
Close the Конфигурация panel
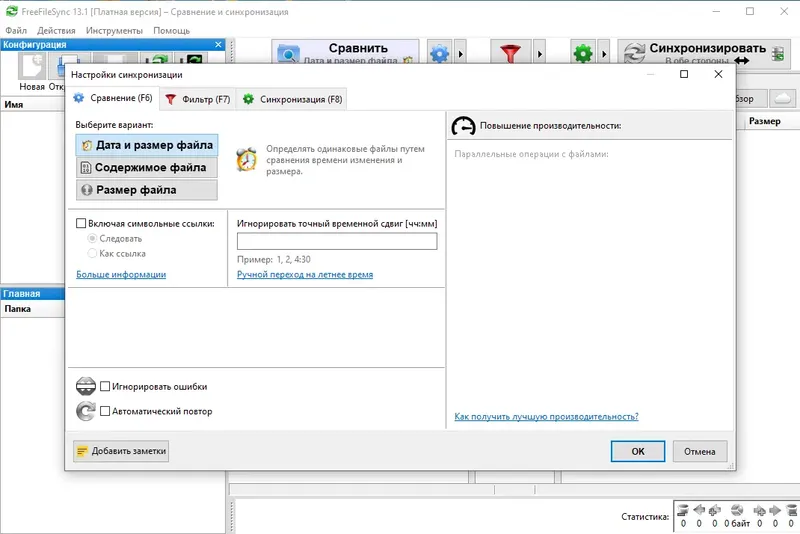(218, 45)
